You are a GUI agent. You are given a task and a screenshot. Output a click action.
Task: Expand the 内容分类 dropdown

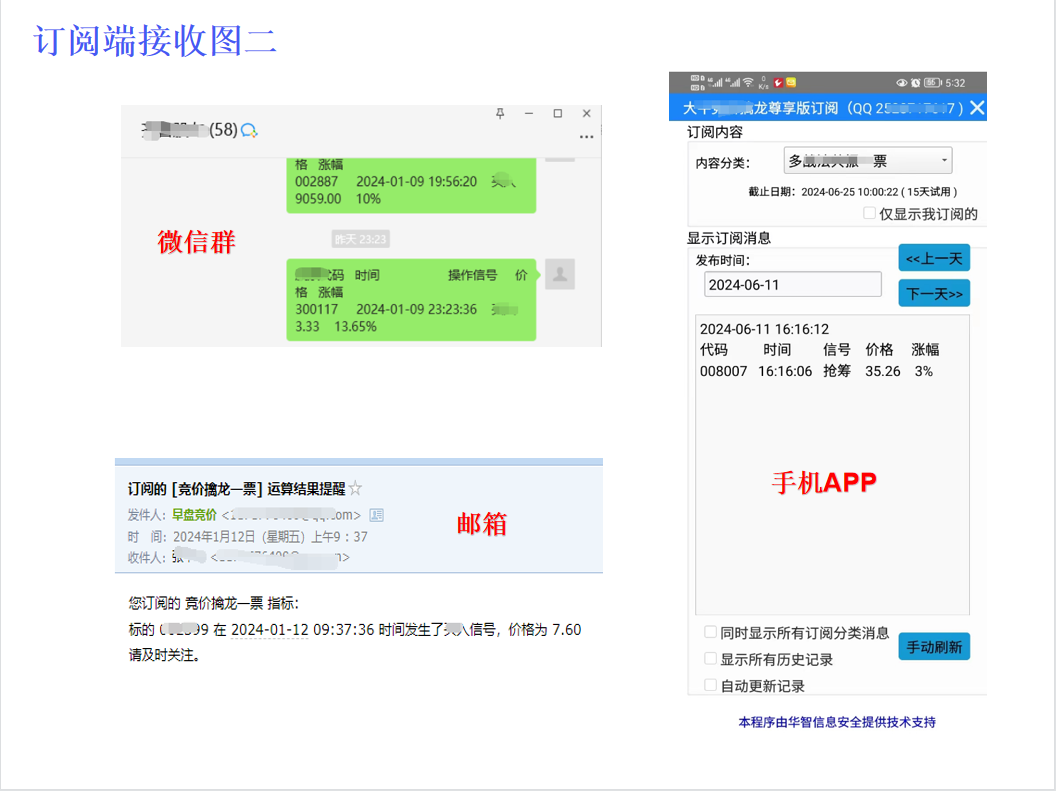944,160
